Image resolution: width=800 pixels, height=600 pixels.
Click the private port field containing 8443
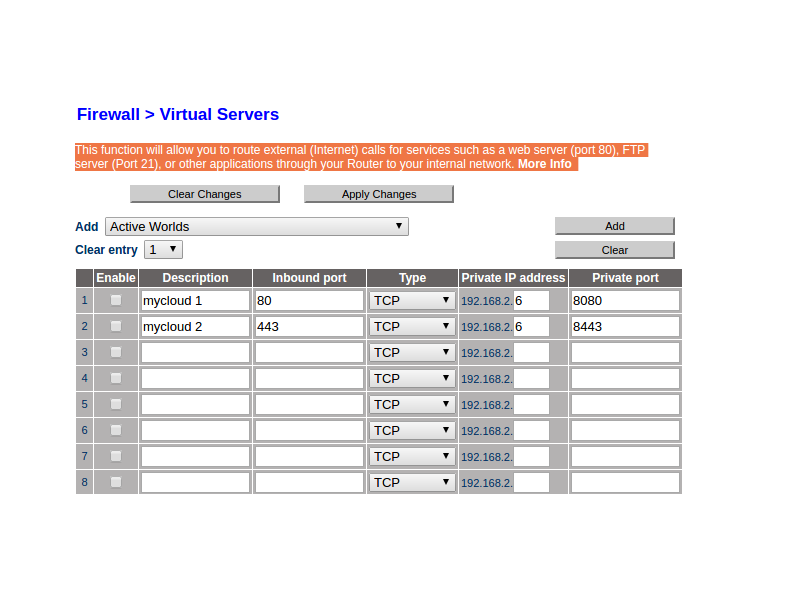625,327
